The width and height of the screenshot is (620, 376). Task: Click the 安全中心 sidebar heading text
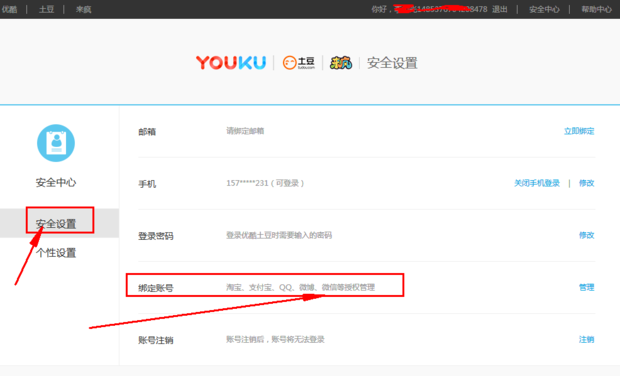tap(56, 182)
